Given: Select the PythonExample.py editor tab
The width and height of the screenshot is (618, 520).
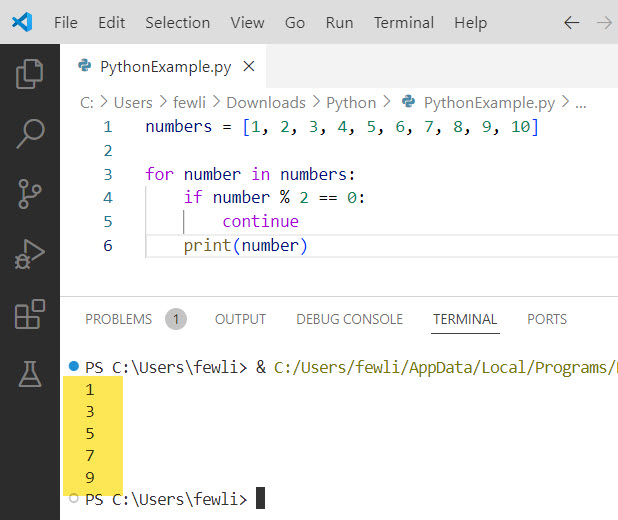Looking at the screenshot, I should tap(163, 66).
